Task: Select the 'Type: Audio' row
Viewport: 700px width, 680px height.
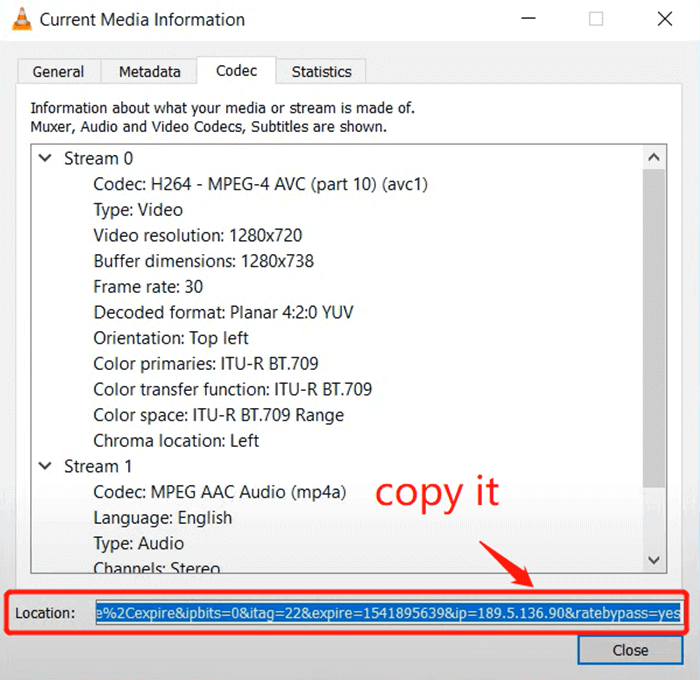Action: (138, 543)
